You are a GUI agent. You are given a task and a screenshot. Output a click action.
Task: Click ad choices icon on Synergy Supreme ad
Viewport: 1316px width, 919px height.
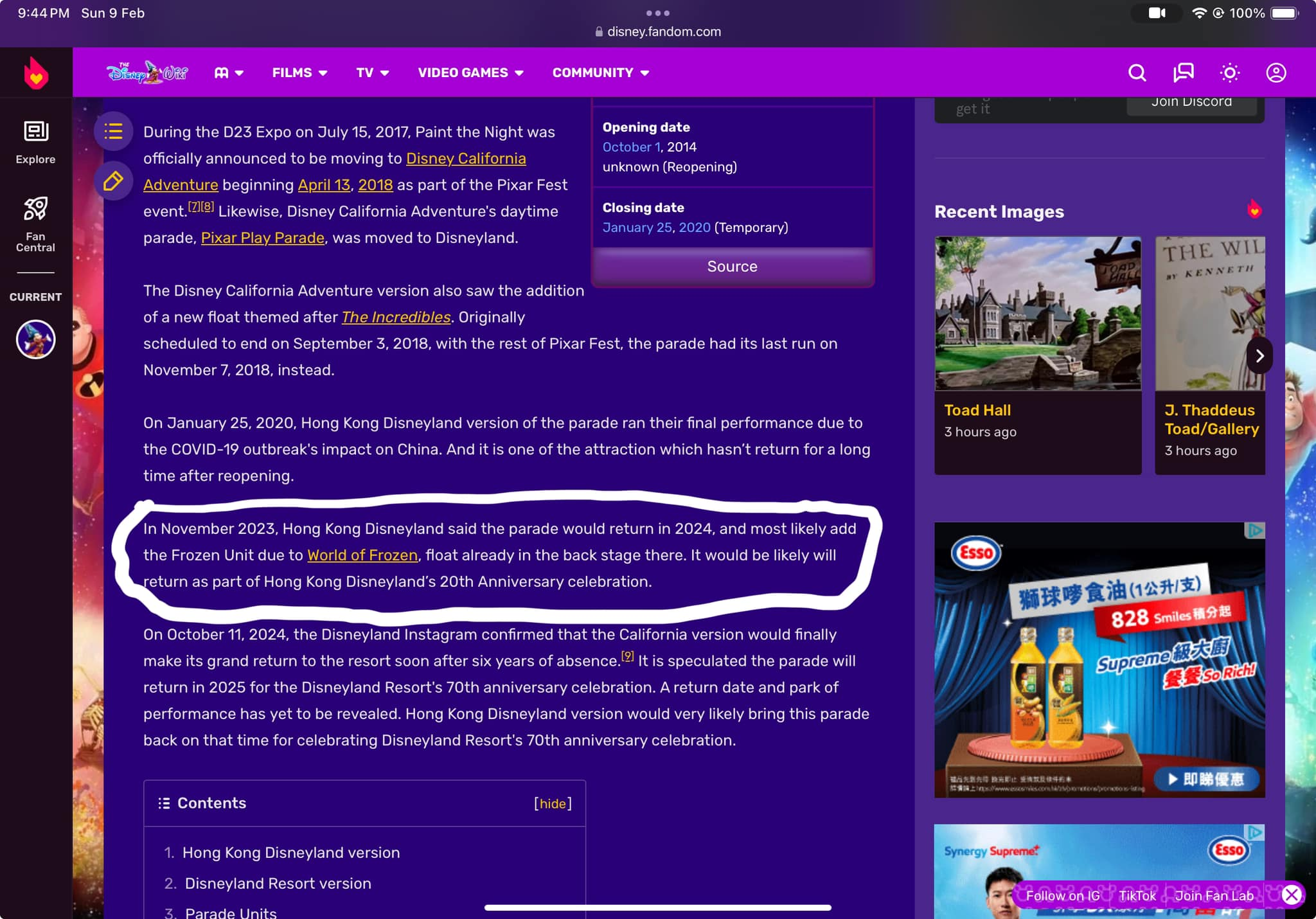point(1255,832)
